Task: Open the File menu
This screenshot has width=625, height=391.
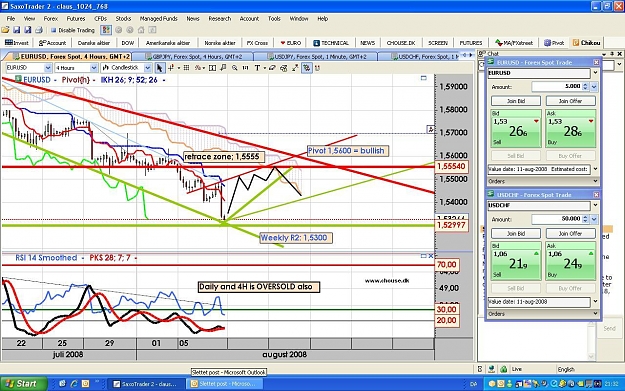Action: coord(11,19)
